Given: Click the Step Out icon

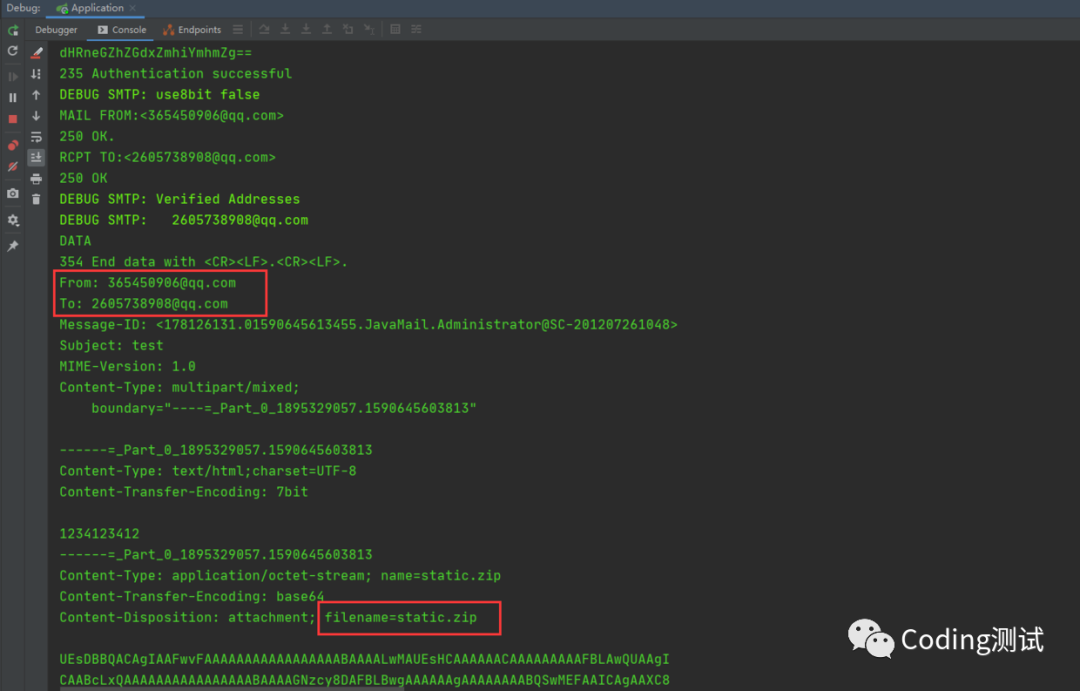Looking at the screenshot, I should (x=327, y=29).
